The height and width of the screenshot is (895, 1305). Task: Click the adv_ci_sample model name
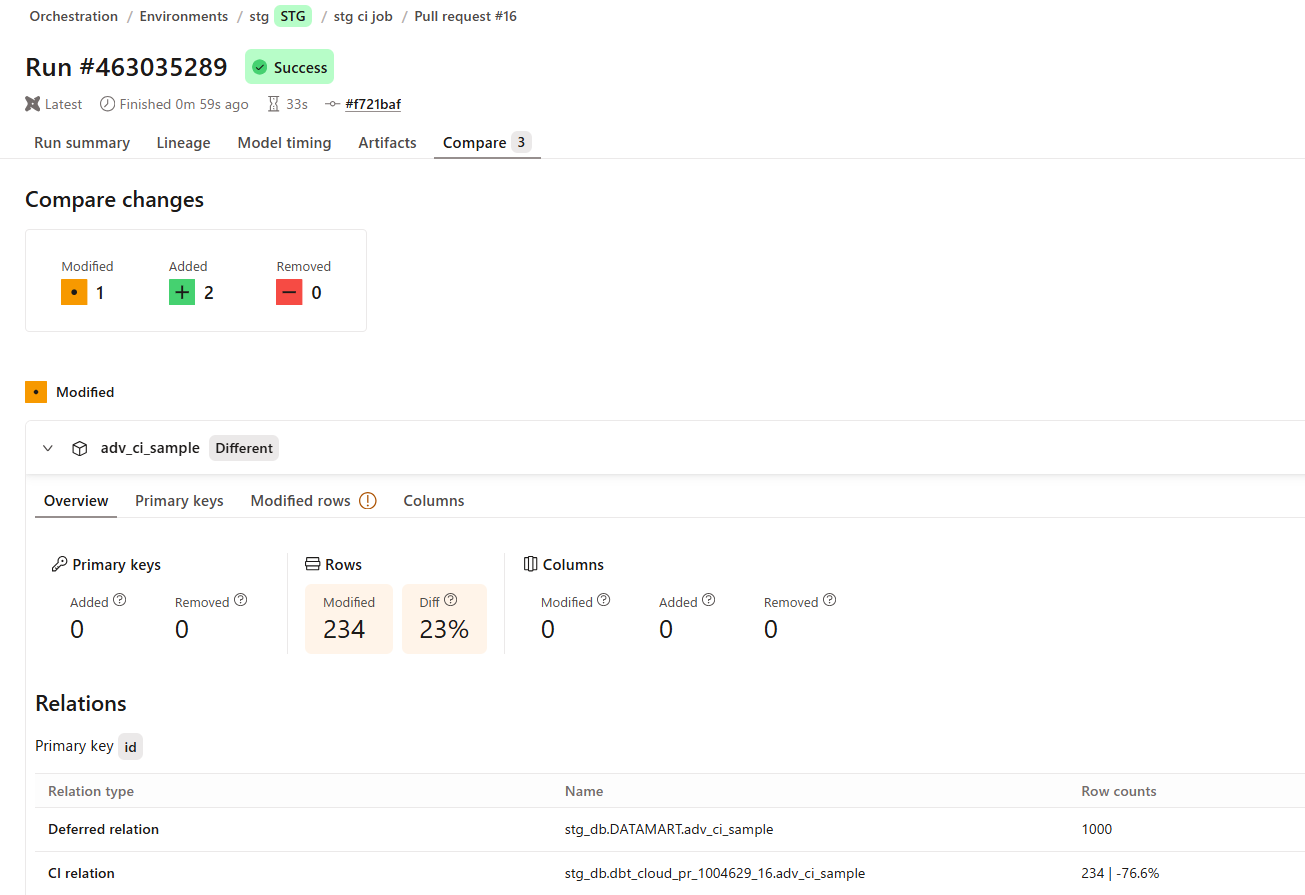coord(150,448)
